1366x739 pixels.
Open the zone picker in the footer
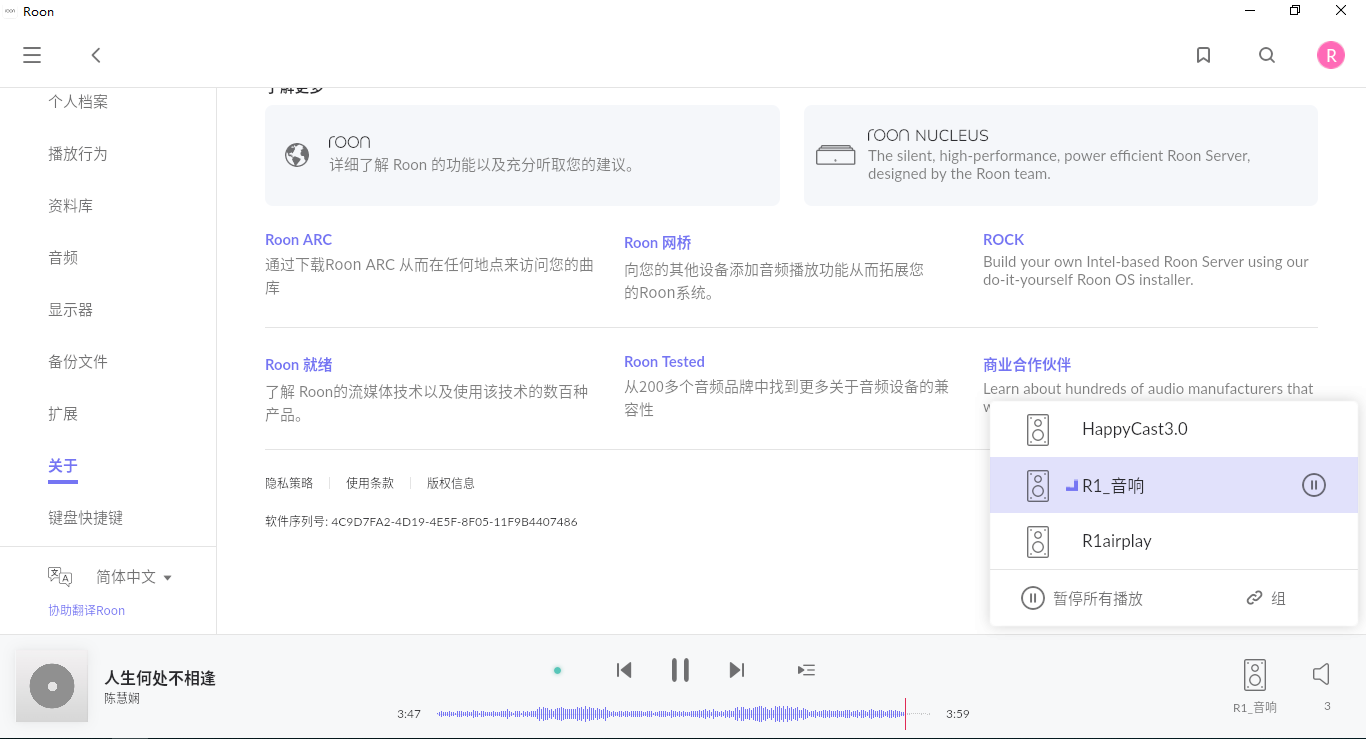click(1255, 685)
